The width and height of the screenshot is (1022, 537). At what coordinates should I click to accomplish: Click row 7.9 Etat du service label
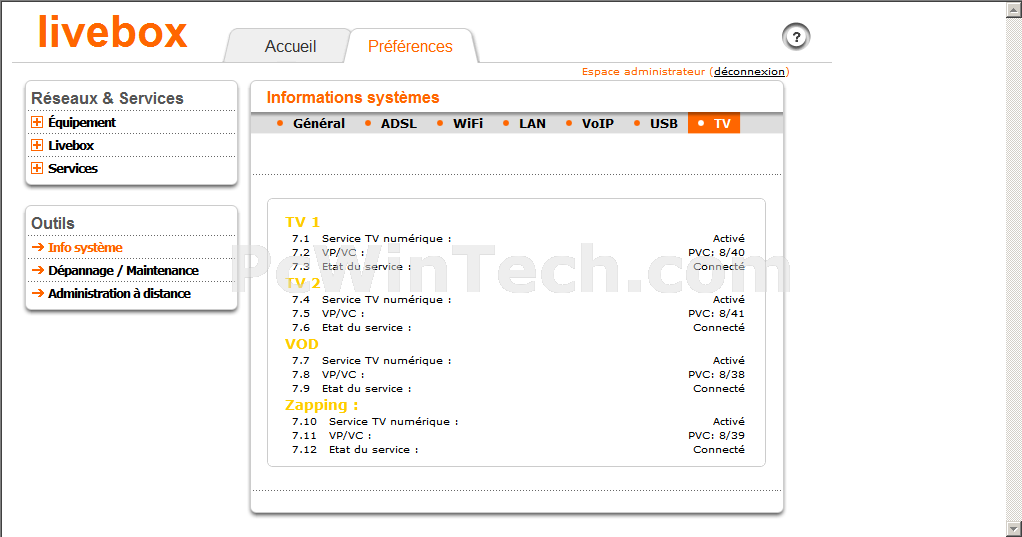pos(366,388)
